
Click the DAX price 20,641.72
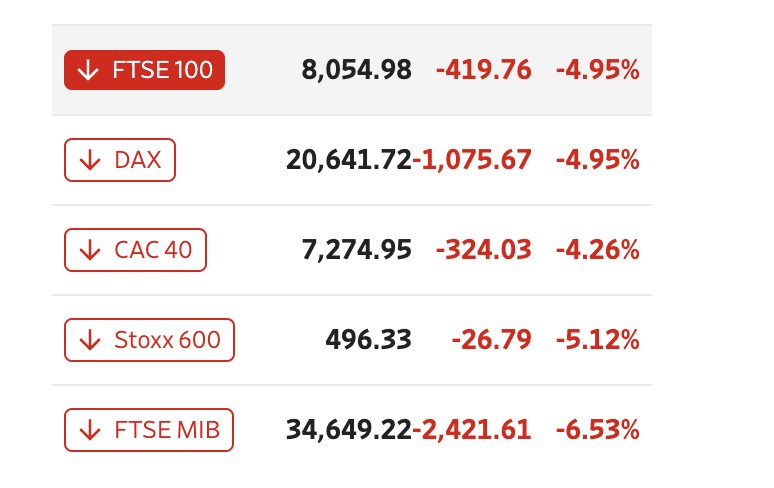pos(348,160)
